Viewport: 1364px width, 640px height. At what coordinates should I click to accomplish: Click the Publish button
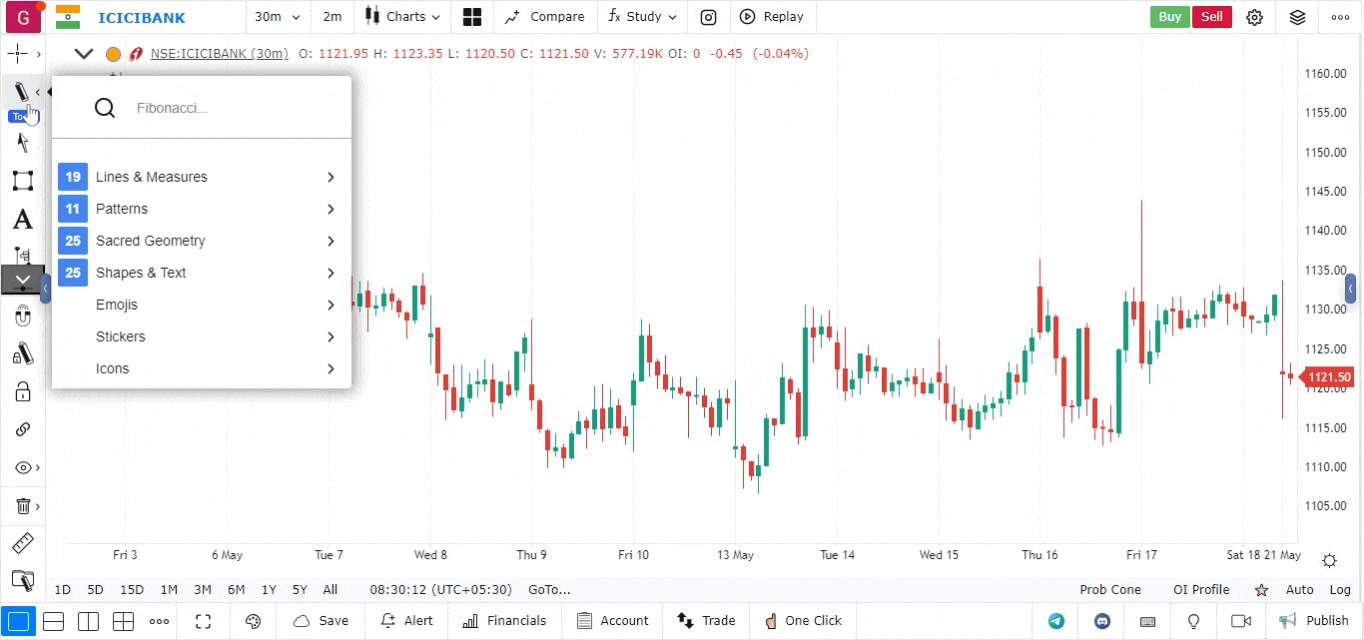click(x=1315, y=621)
